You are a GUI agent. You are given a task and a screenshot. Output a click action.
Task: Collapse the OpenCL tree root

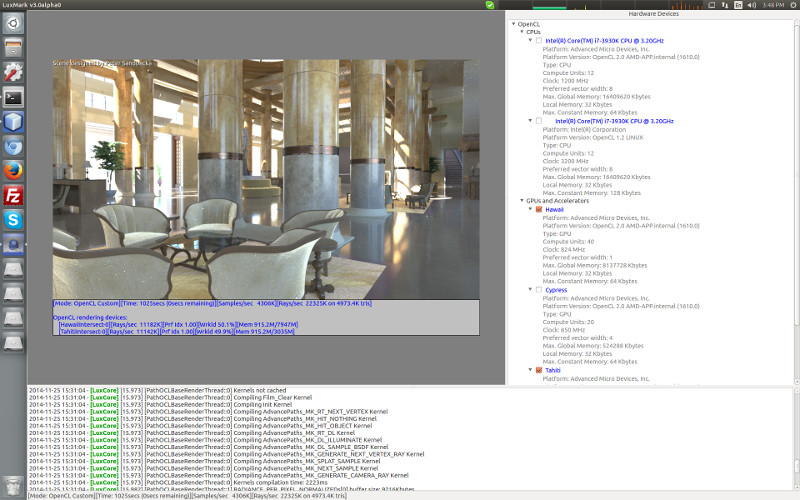tap(514, 24)
